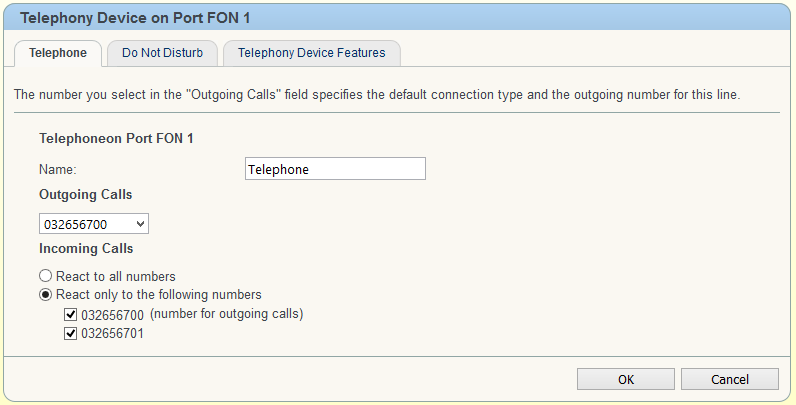Select the Telephone tab

click(58, 53)
